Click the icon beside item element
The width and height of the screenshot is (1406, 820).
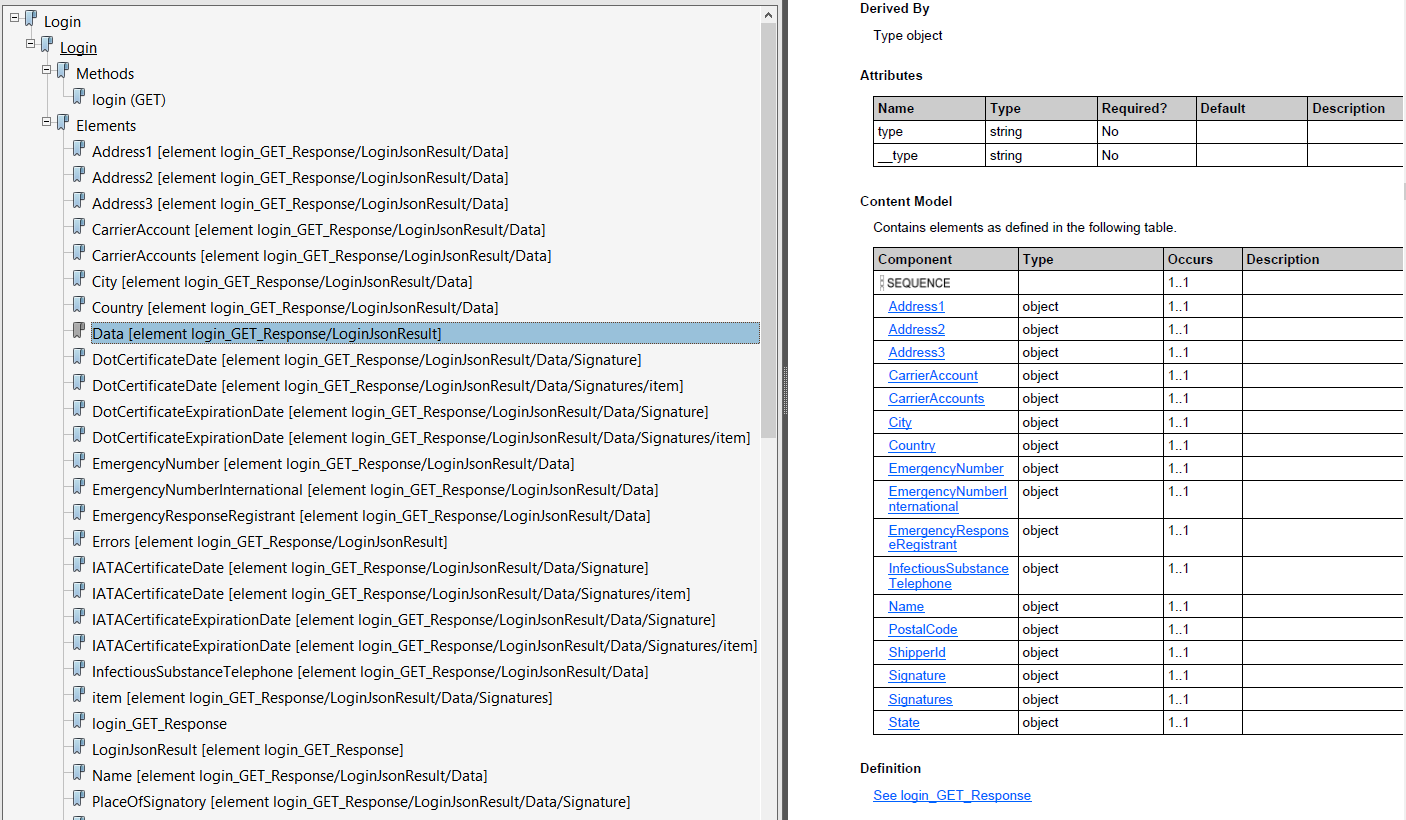[x=78, y=695]
